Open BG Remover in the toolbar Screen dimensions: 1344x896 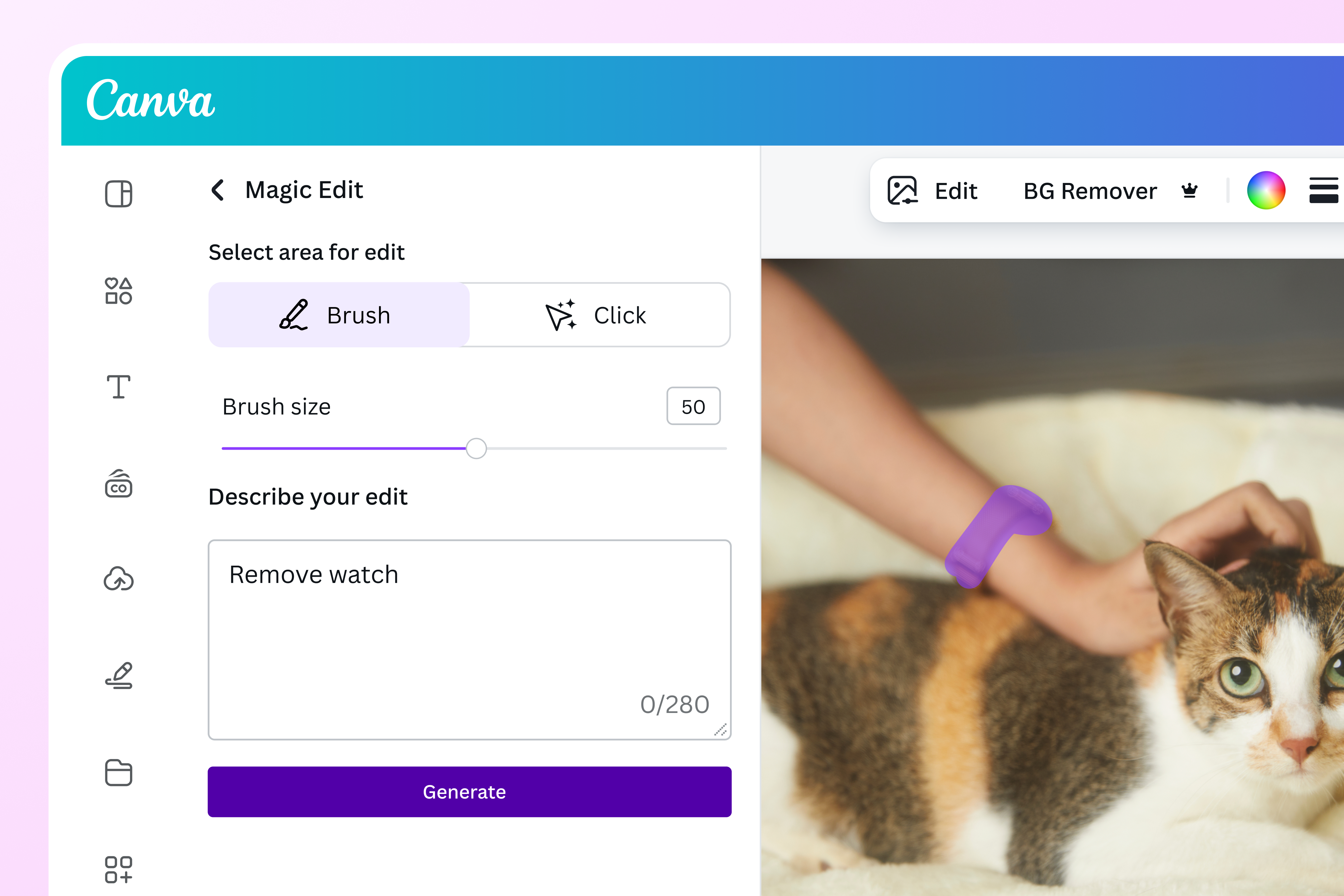(x=1090, y=191)
